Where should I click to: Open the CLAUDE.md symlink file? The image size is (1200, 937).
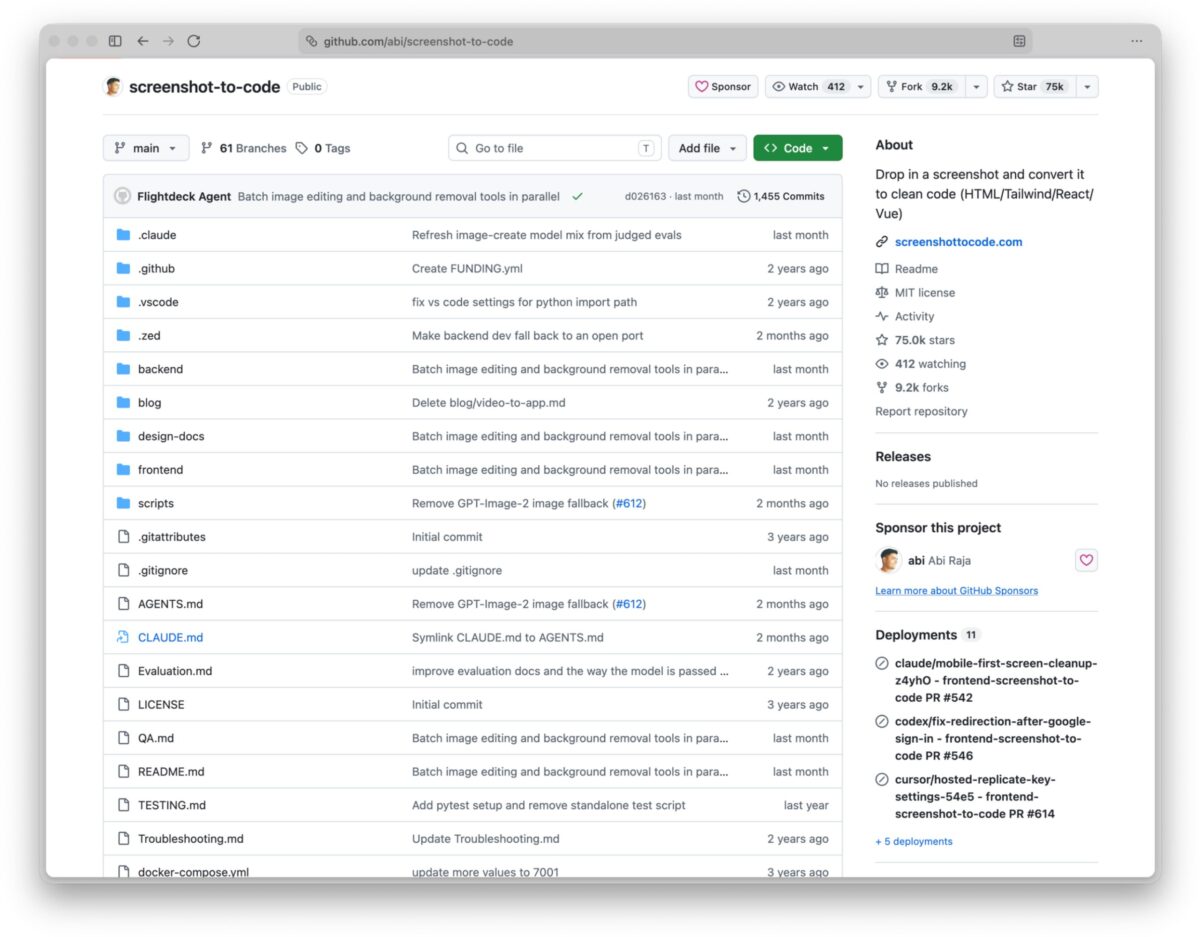170,637
